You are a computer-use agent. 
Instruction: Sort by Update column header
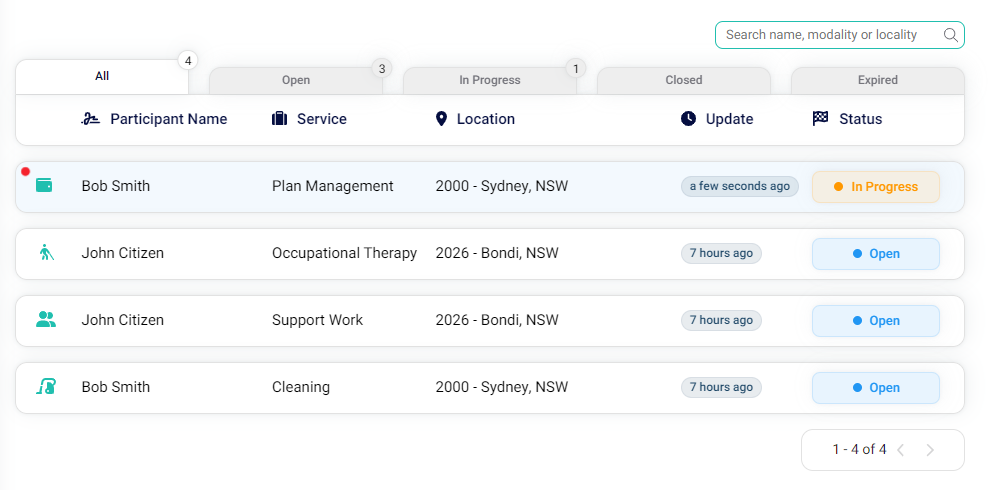tap(729, 119)
